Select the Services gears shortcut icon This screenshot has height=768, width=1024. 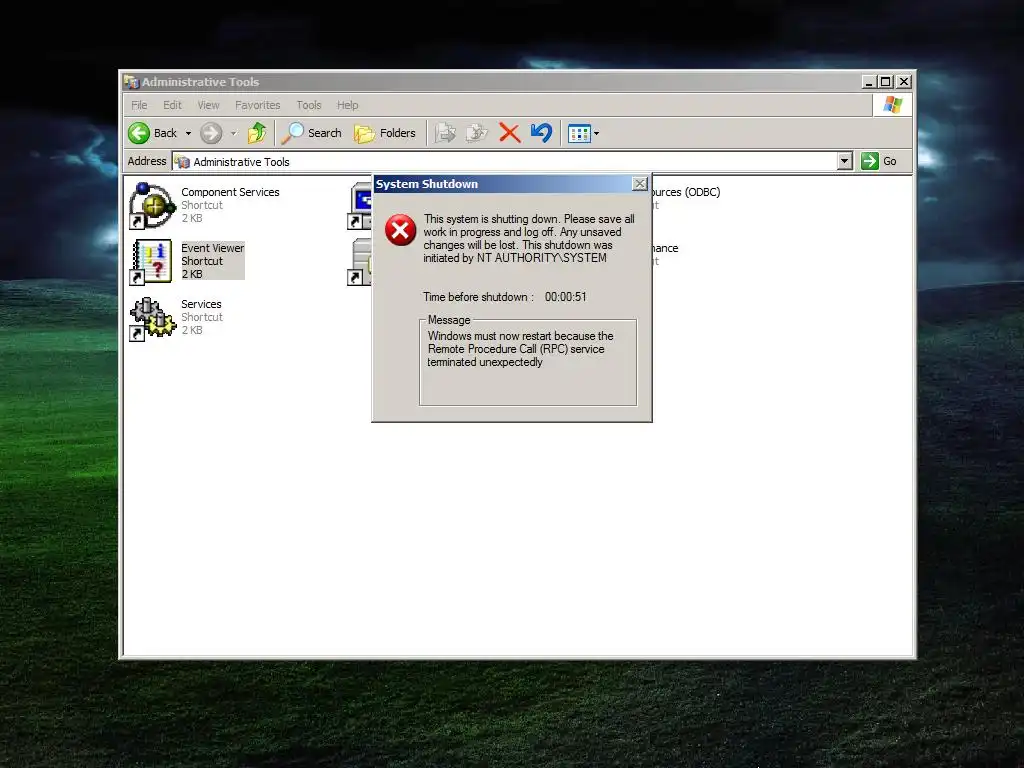152,319
